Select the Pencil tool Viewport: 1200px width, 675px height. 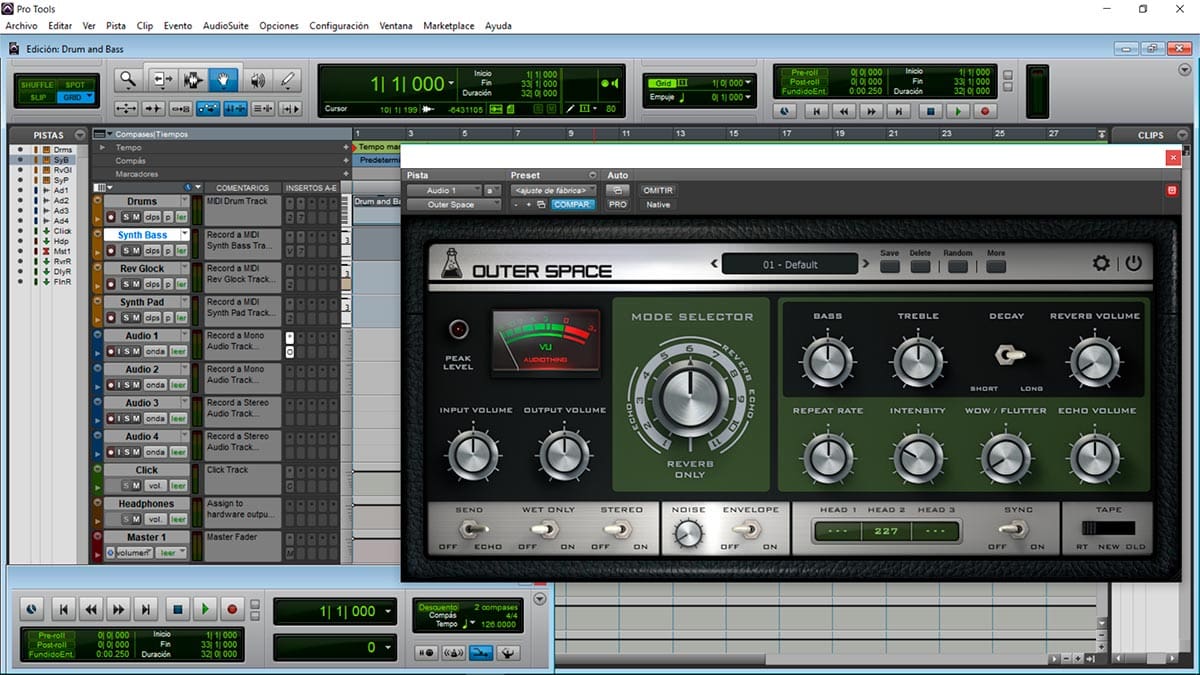[287, 80]
